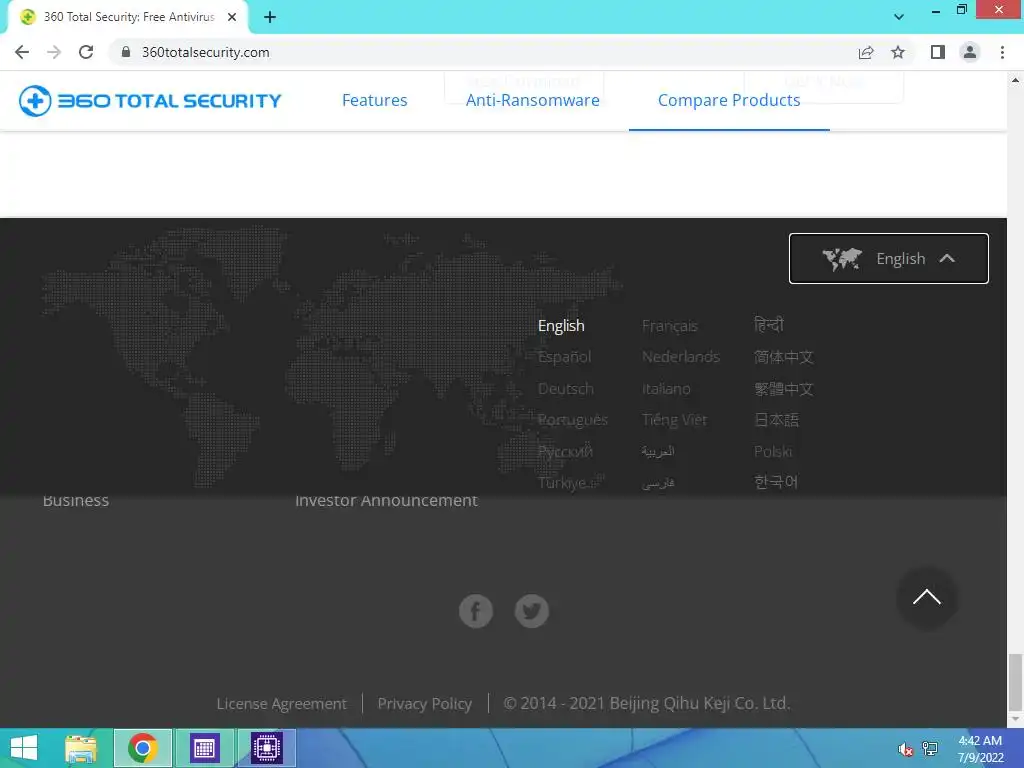Go to the Features tab

coord(374,101)
